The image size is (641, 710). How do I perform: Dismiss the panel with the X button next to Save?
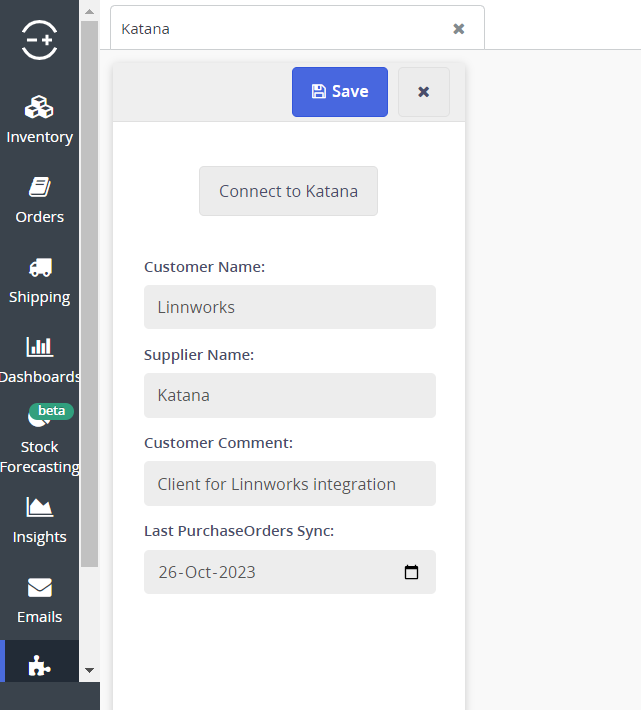[423, 92]
